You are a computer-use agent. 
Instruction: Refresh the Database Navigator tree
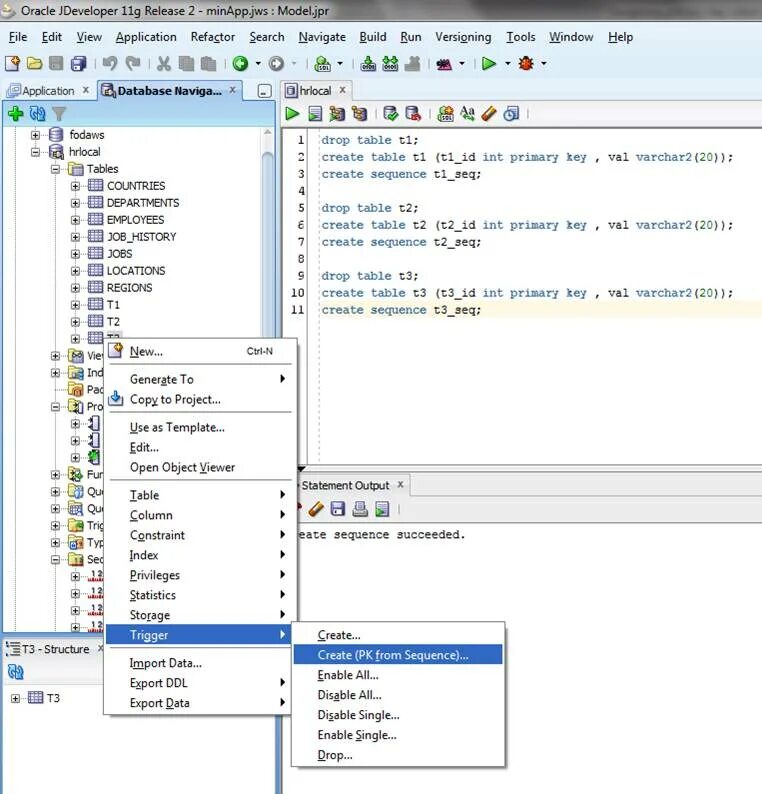point(37,113)
